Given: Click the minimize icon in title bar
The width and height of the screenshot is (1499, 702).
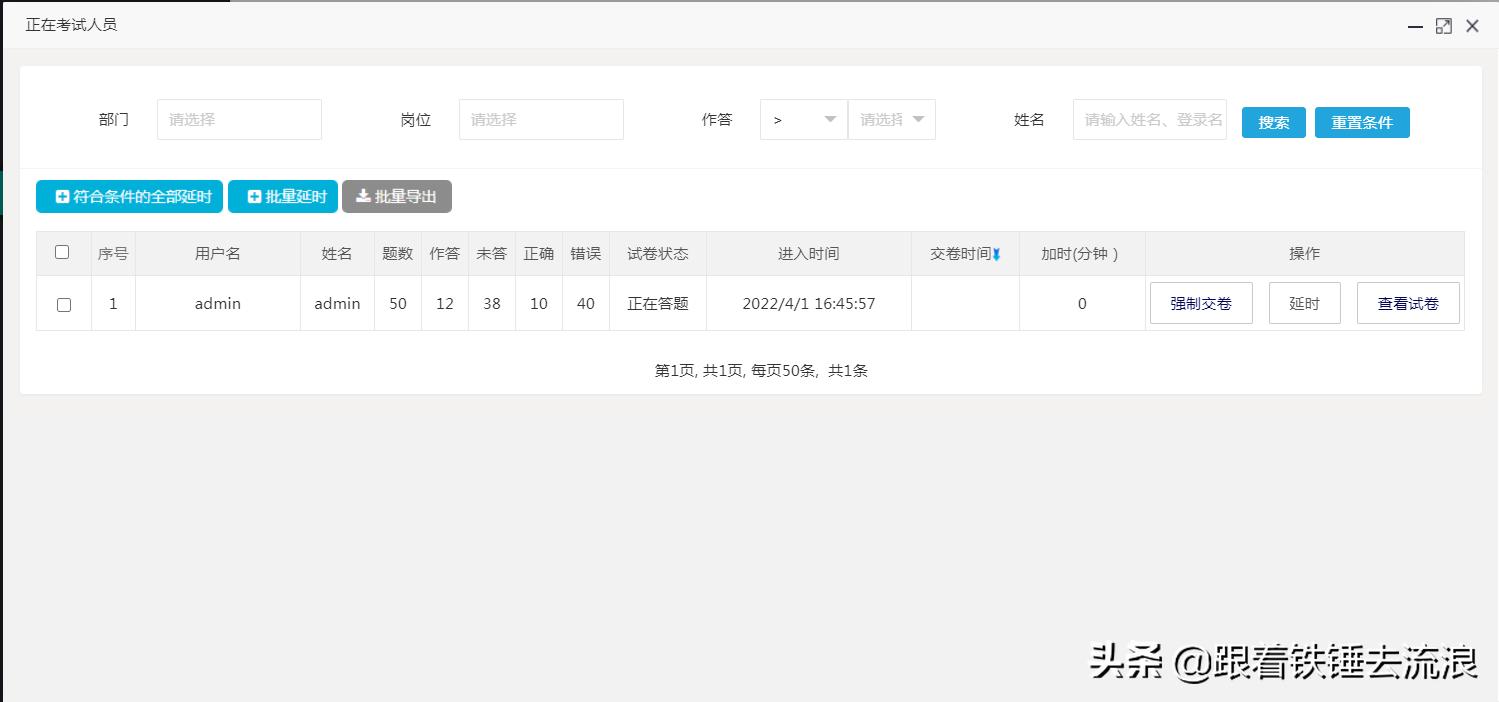Looking at the screenshot, I should tap(1413, 25).
